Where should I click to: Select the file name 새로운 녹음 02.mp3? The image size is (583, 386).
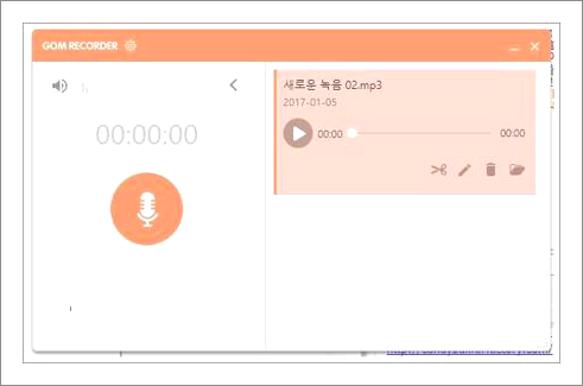pyautogui.click(x=332, y=85)
